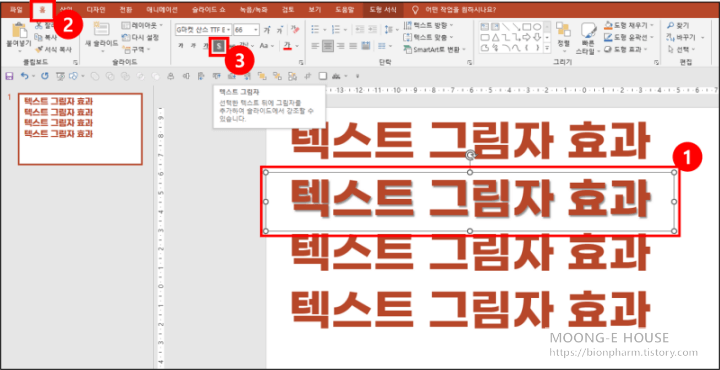The height and width of the screenshot is (370, 720).
Task: Select the Right Arrow shape in gallery
Action: tap(526, 37)
